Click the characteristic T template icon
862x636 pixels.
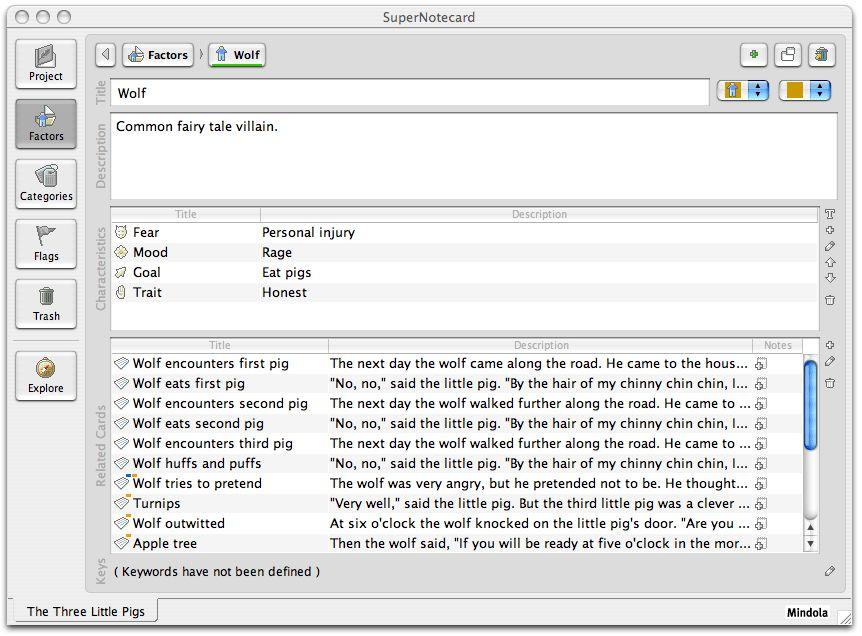[830, 214]
